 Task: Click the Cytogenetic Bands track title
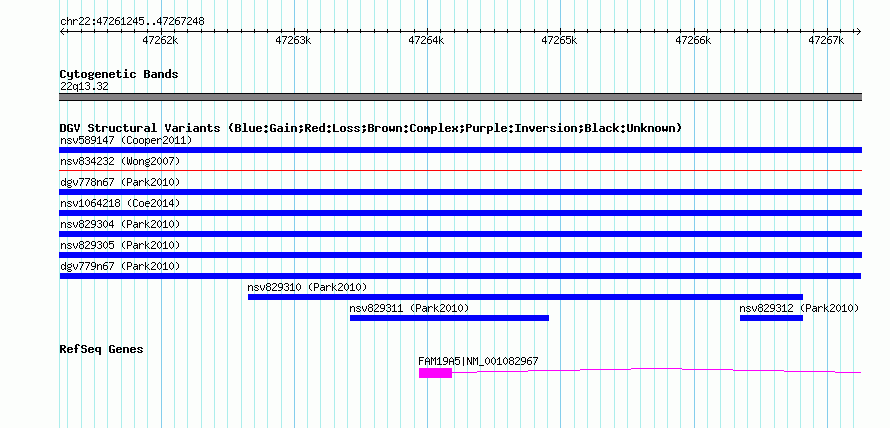[x=119, y=74]
